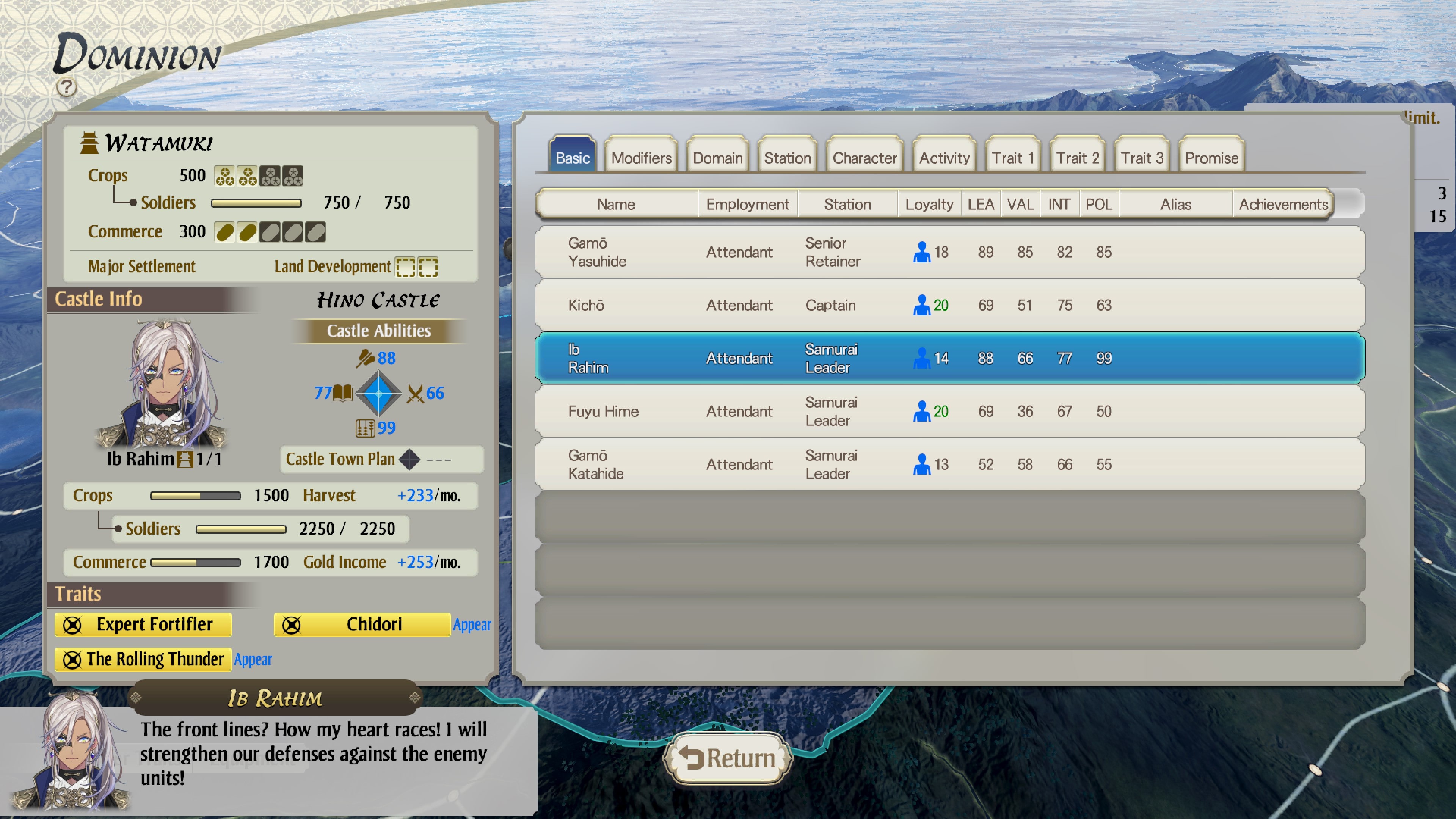The width and height of the screenshot is (1456, 819).
Task: Open the Promise tab
Action: coord(1211,158)
